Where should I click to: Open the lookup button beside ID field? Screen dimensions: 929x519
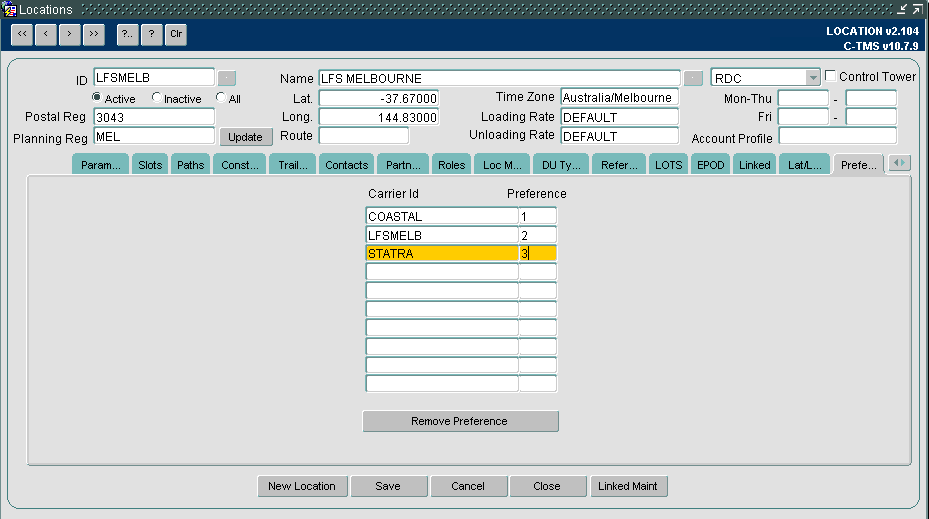(226, 78)
